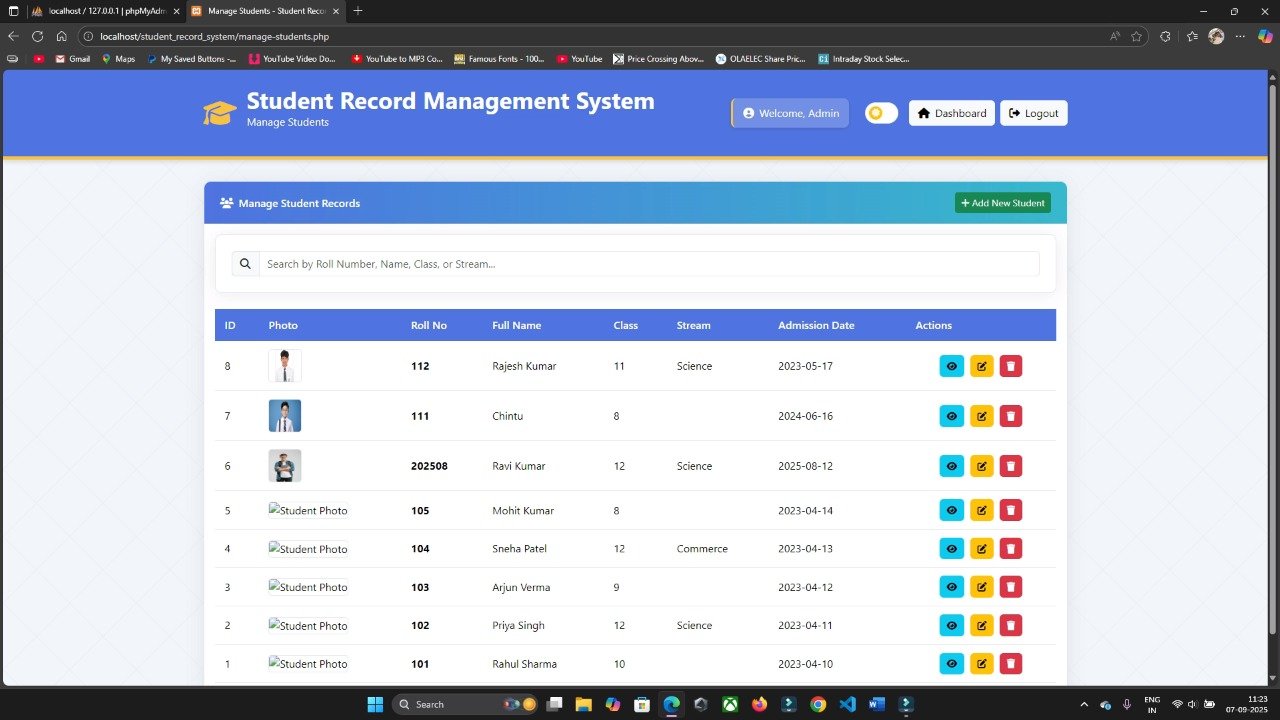Delete Rahul Sharma's record using trash icon

click(1011, 664)
